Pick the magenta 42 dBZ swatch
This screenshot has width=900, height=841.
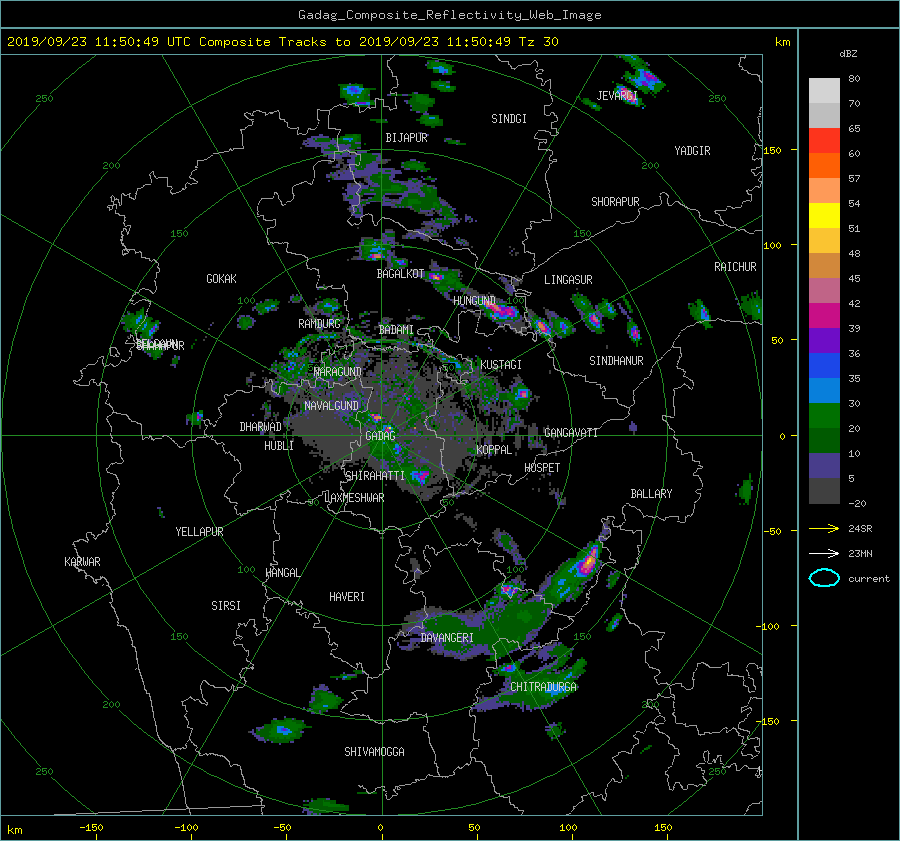pos(824,315)
